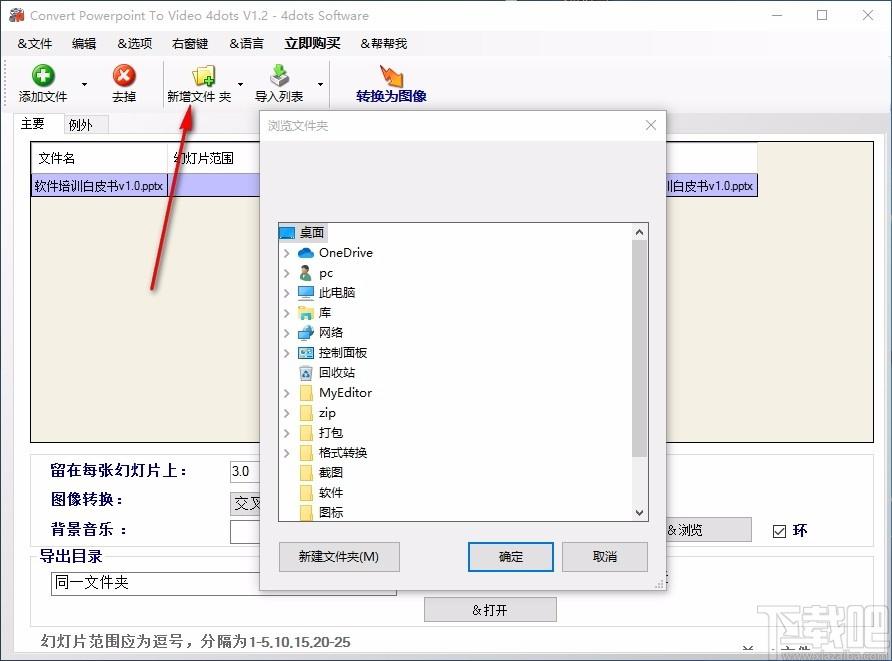Select the 库 library icon
The image size is (892, 661).
[306, 313]
